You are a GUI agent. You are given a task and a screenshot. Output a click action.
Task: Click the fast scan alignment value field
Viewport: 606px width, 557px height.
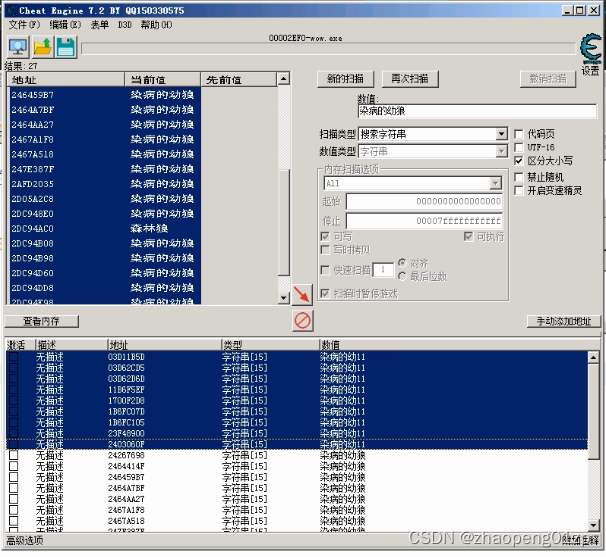pyautogui.click(x=383, y=270)
